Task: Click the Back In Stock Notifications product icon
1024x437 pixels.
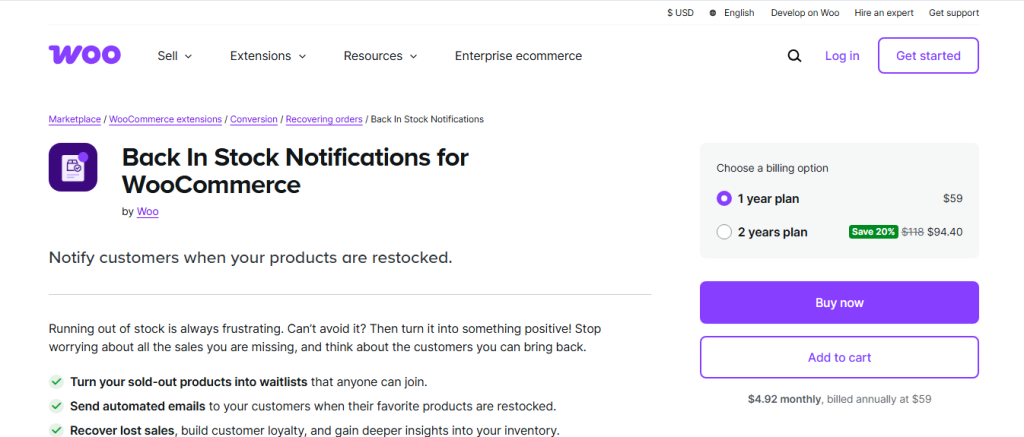Action: 73,167
